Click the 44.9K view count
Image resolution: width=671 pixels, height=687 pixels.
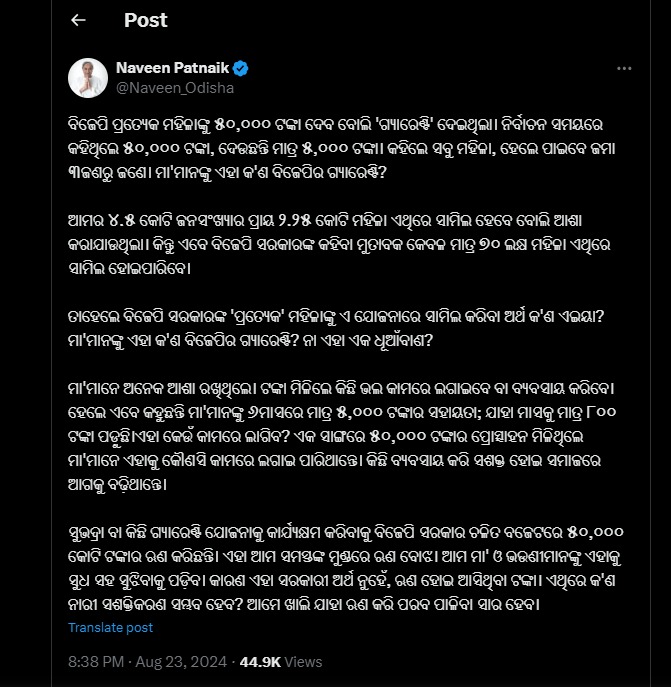click(261, 661)
